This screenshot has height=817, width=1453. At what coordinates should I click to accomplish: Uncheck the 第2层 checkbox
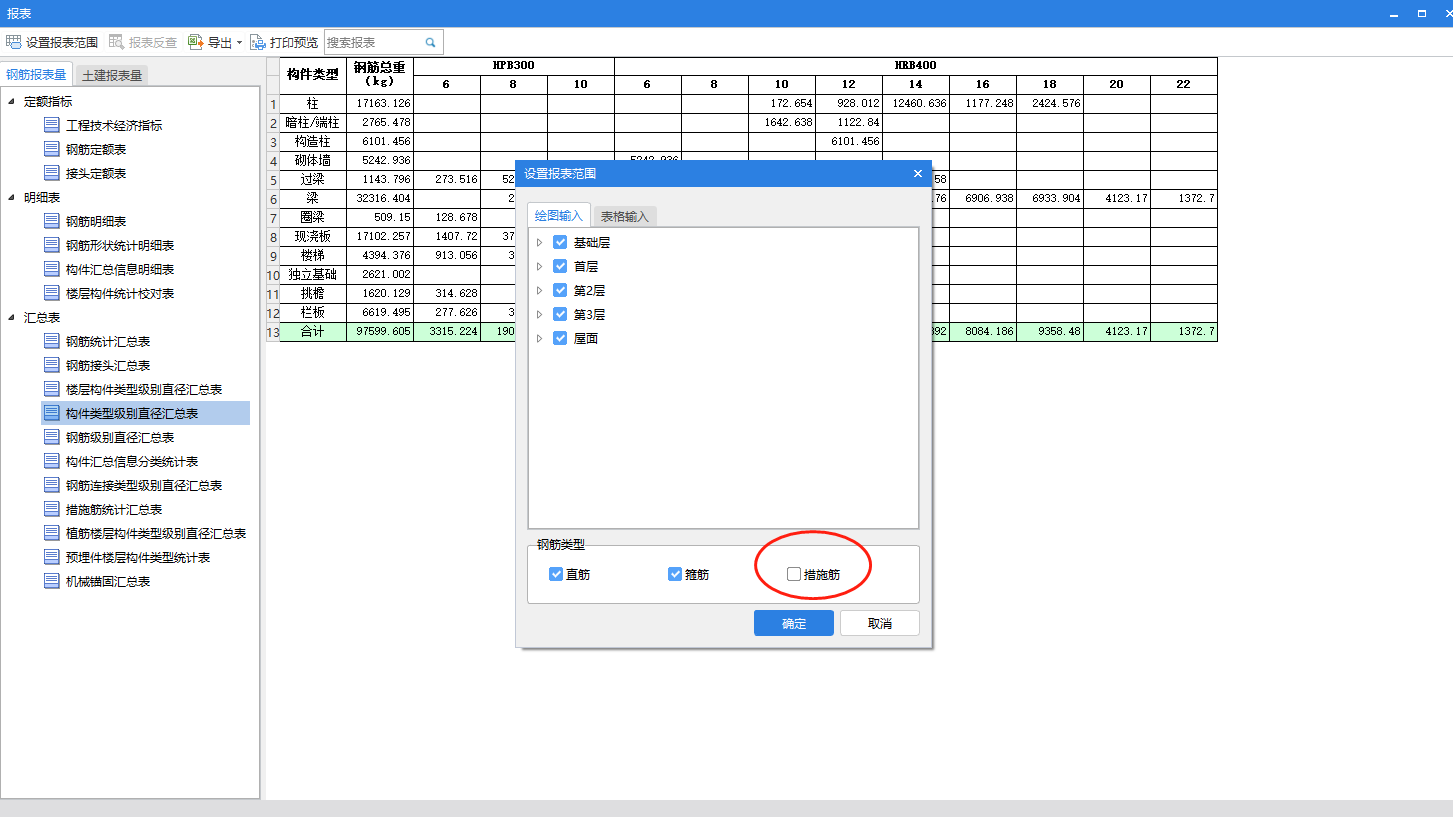560,290
